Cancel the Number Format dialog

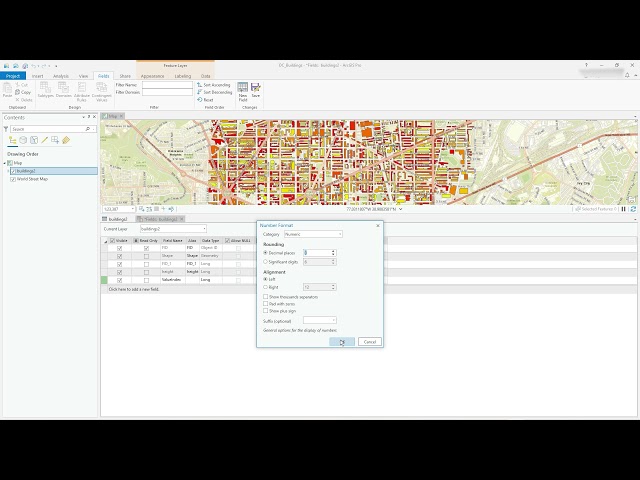(x=370, y=342)
